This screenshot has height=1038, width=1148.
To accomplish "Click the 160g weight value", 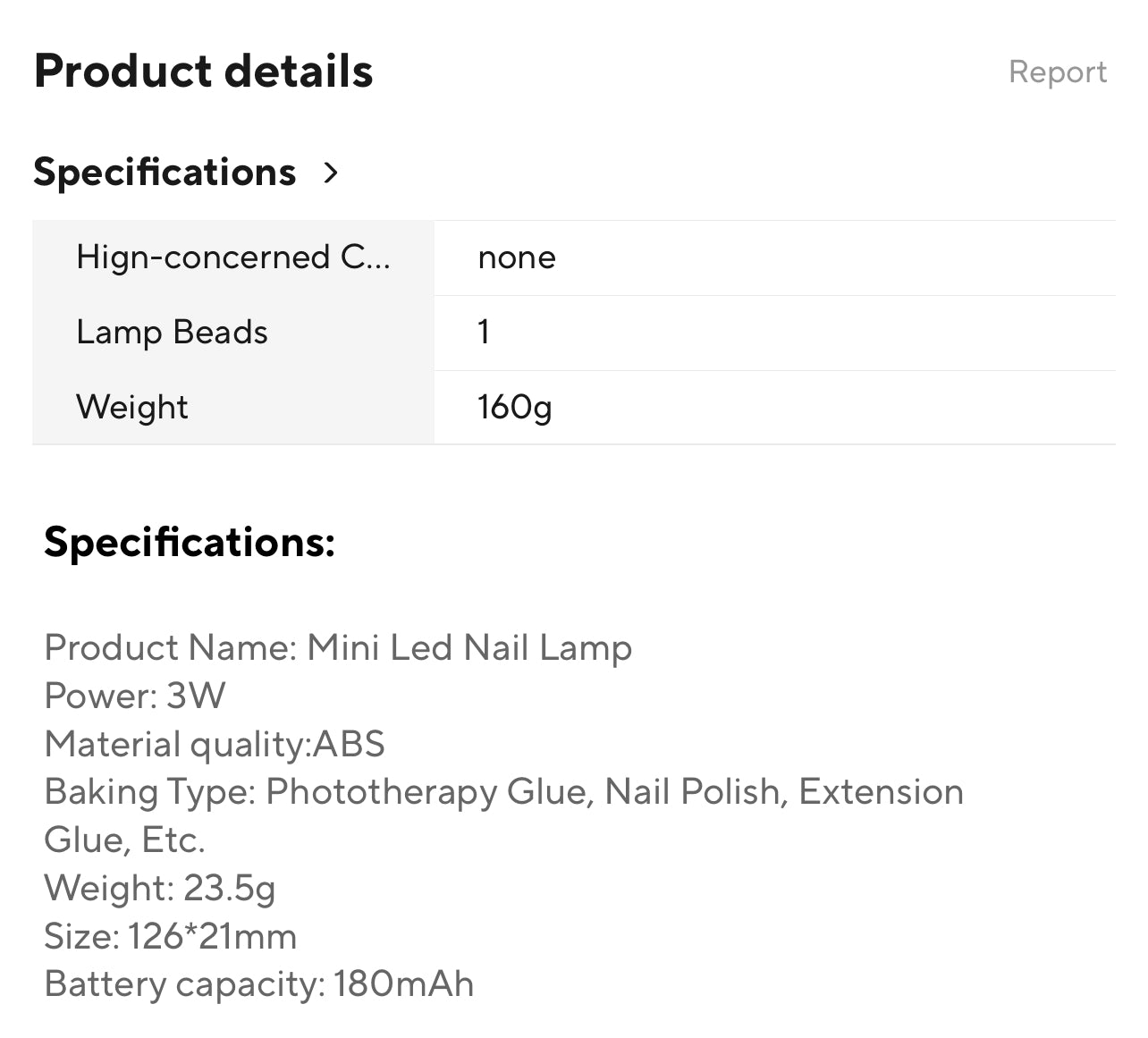I will point(514,407).
